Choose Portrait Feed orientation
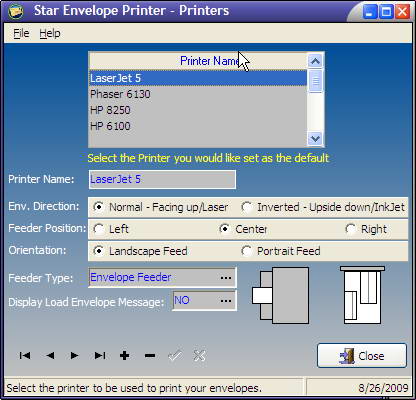 click(281, 251)
